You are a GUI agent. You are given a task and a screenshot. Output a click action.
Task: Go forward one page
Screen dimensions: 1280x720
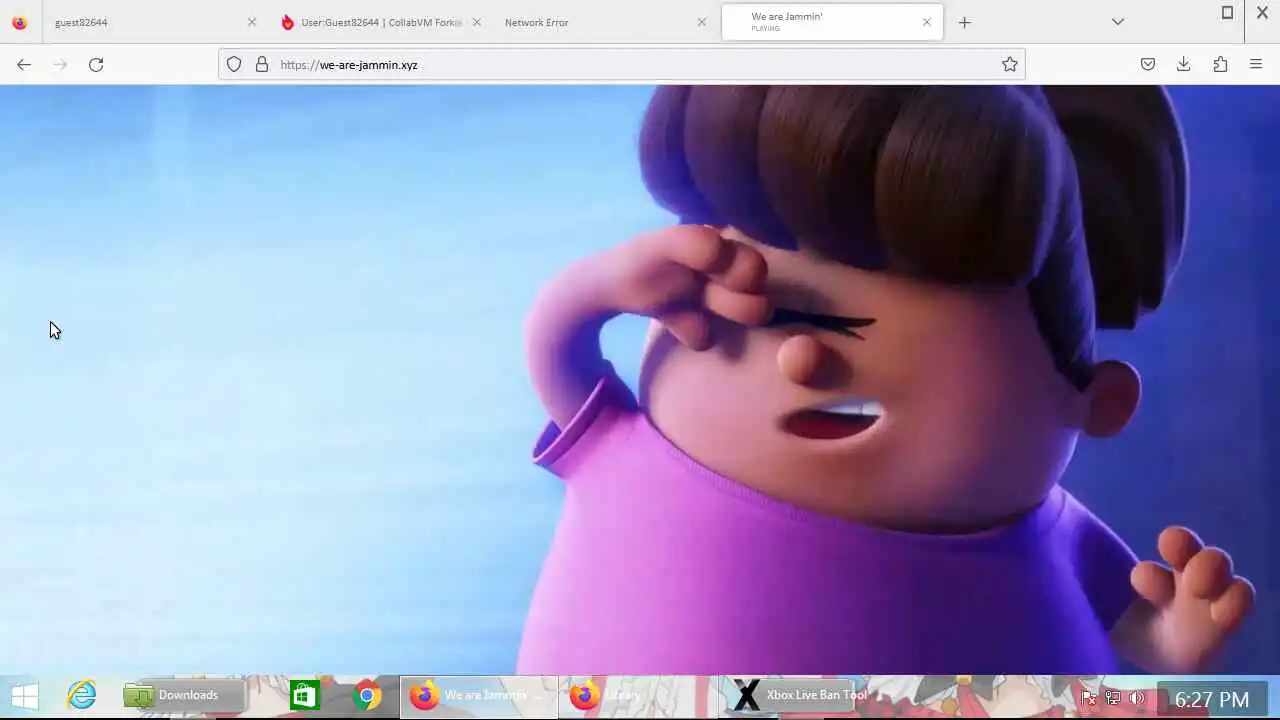[60, 64]
